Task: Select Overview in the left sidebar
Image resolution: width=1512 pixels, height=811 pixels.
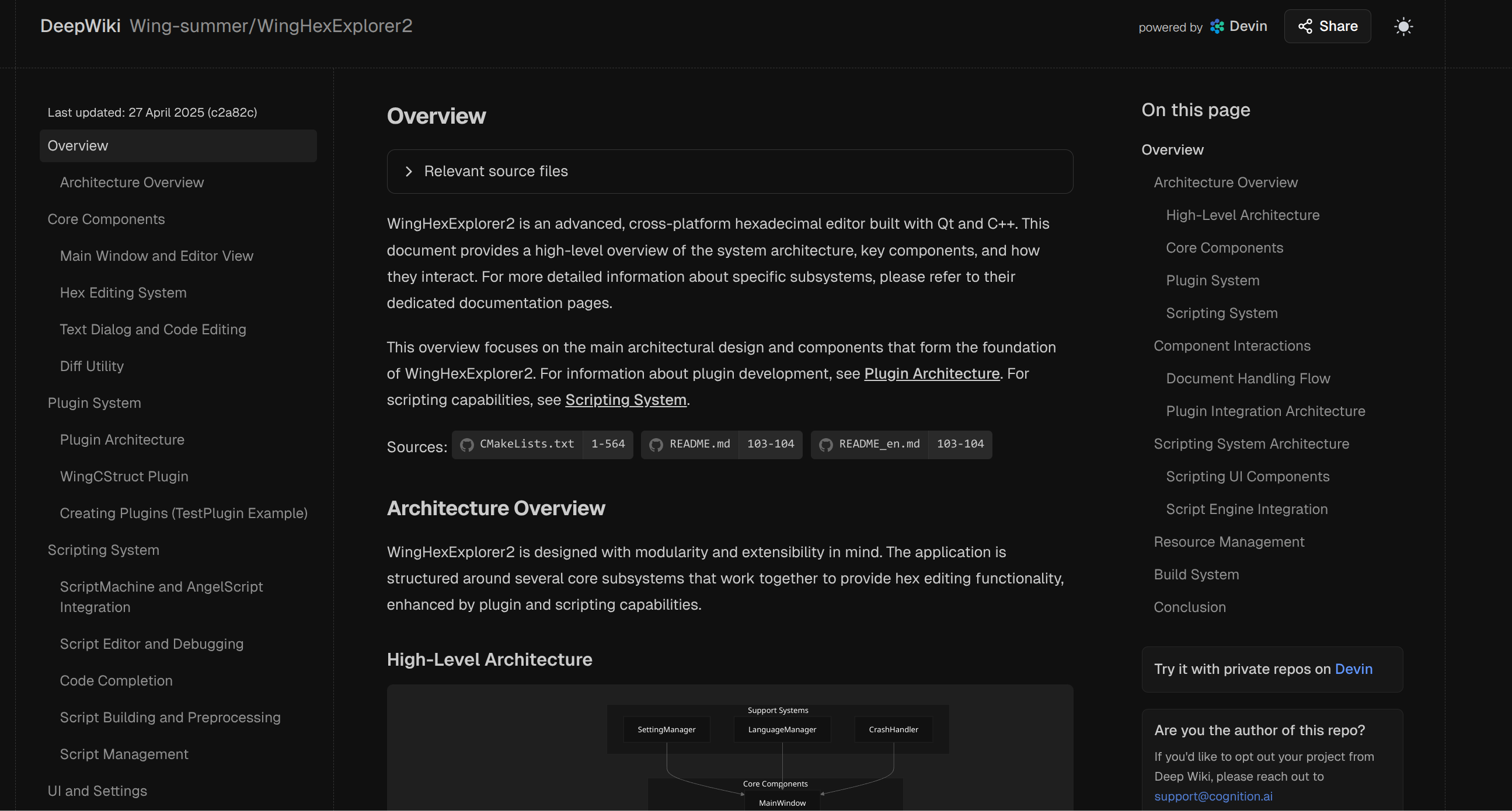Action: pos(178,145)
